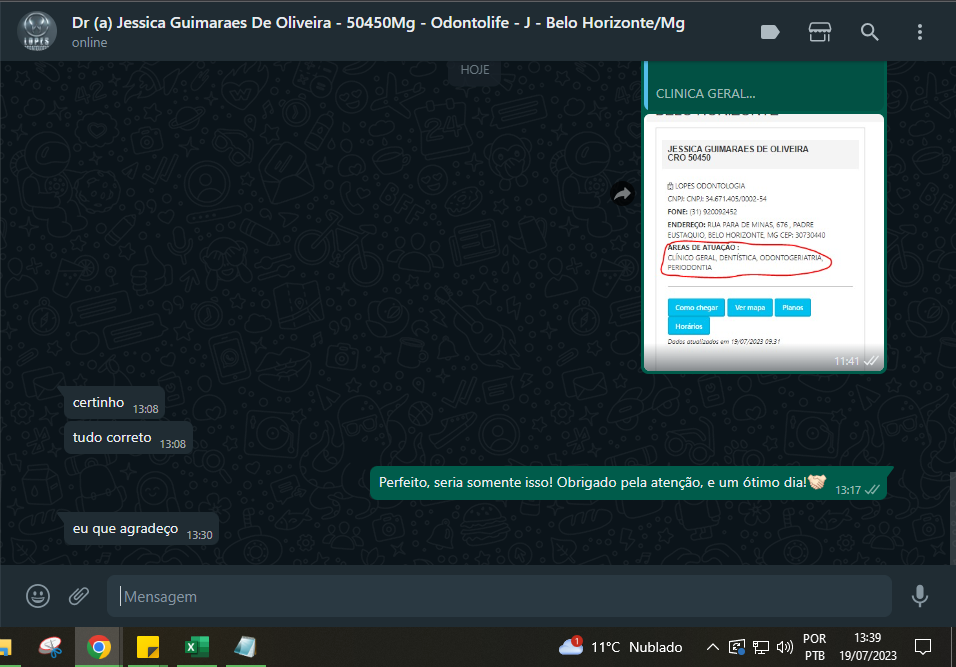This screenshot has width=956, height=667.
Task: Open the chat labels tag icon
Action: pos(770,32)
